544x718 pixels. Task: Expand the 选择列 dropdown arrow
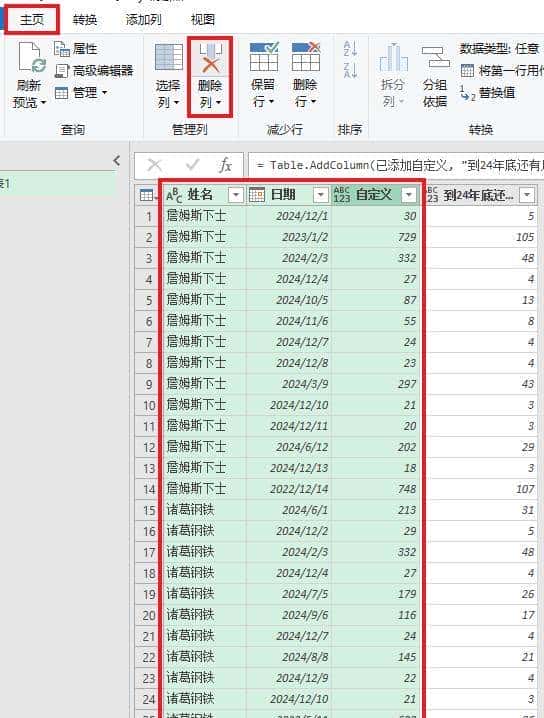176,103
